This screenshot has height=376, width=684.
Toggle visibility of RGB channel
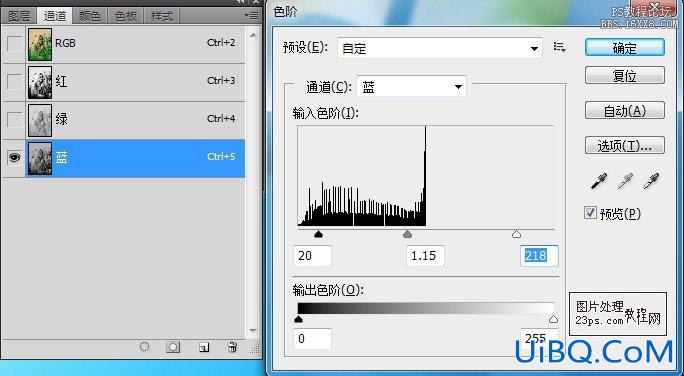click(14, 44)
